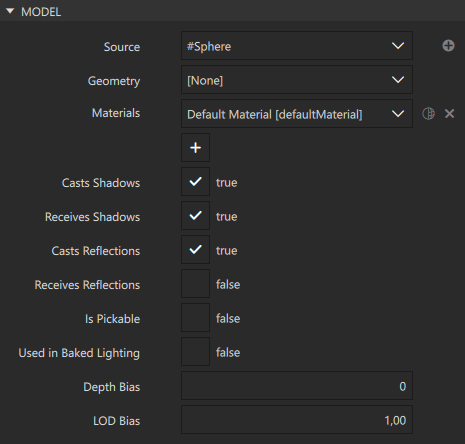Screen dimensions: 465x444
Task: Click the Materials property label
Action: (116, 113)
